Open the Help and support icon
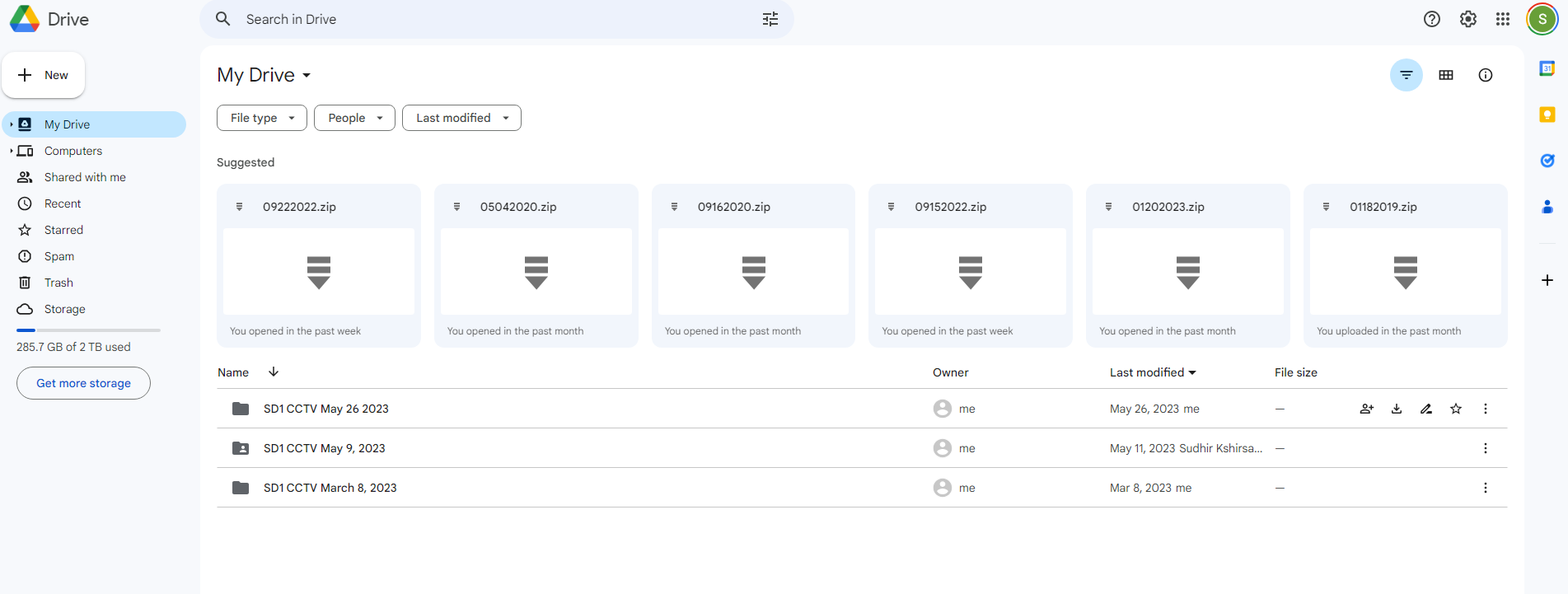This screenshot has height=594, width=1568. tap(1432, 19)
